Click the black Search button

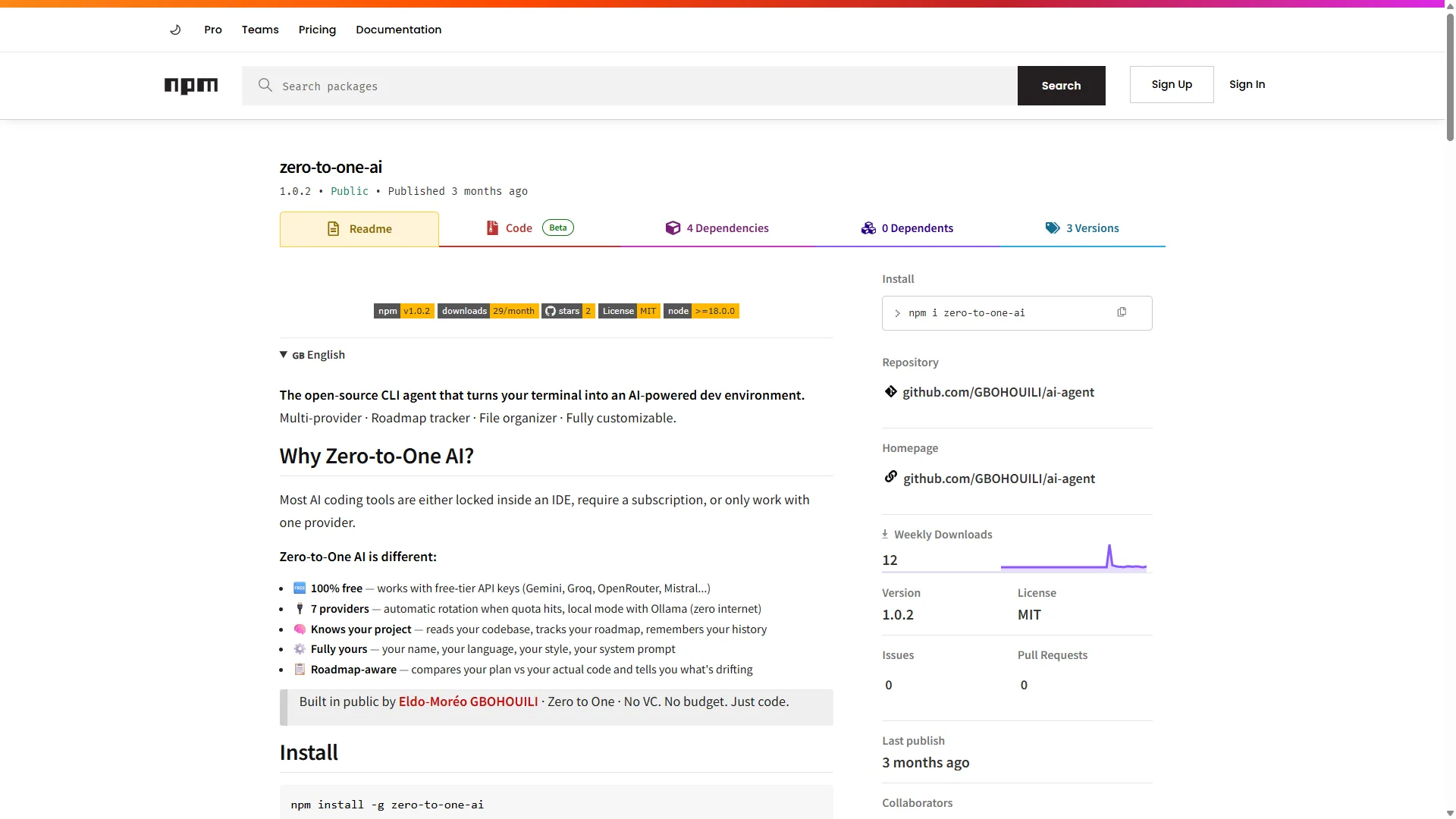pyautogui.click(x=1062, y=86)
